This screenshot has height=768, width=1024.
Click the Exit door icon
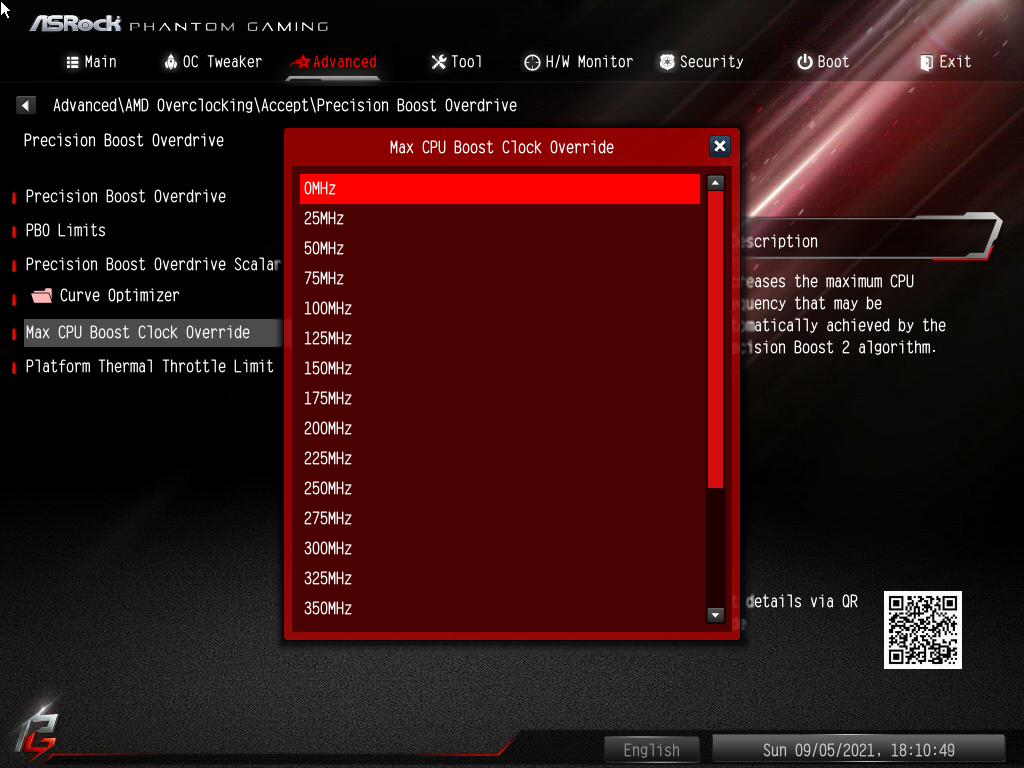(926, 63)
